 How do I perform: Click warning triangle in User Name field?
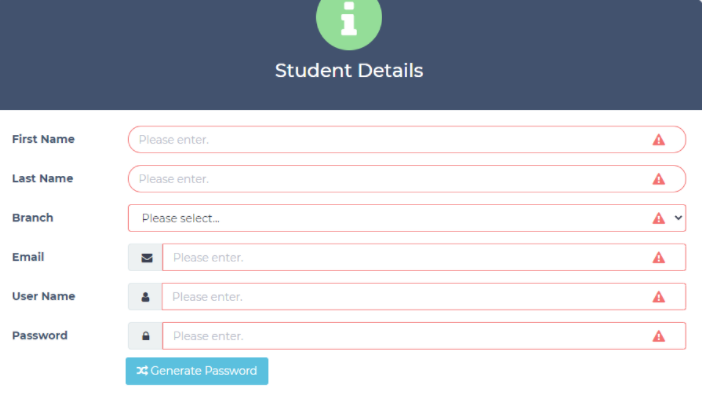(658, 297)
